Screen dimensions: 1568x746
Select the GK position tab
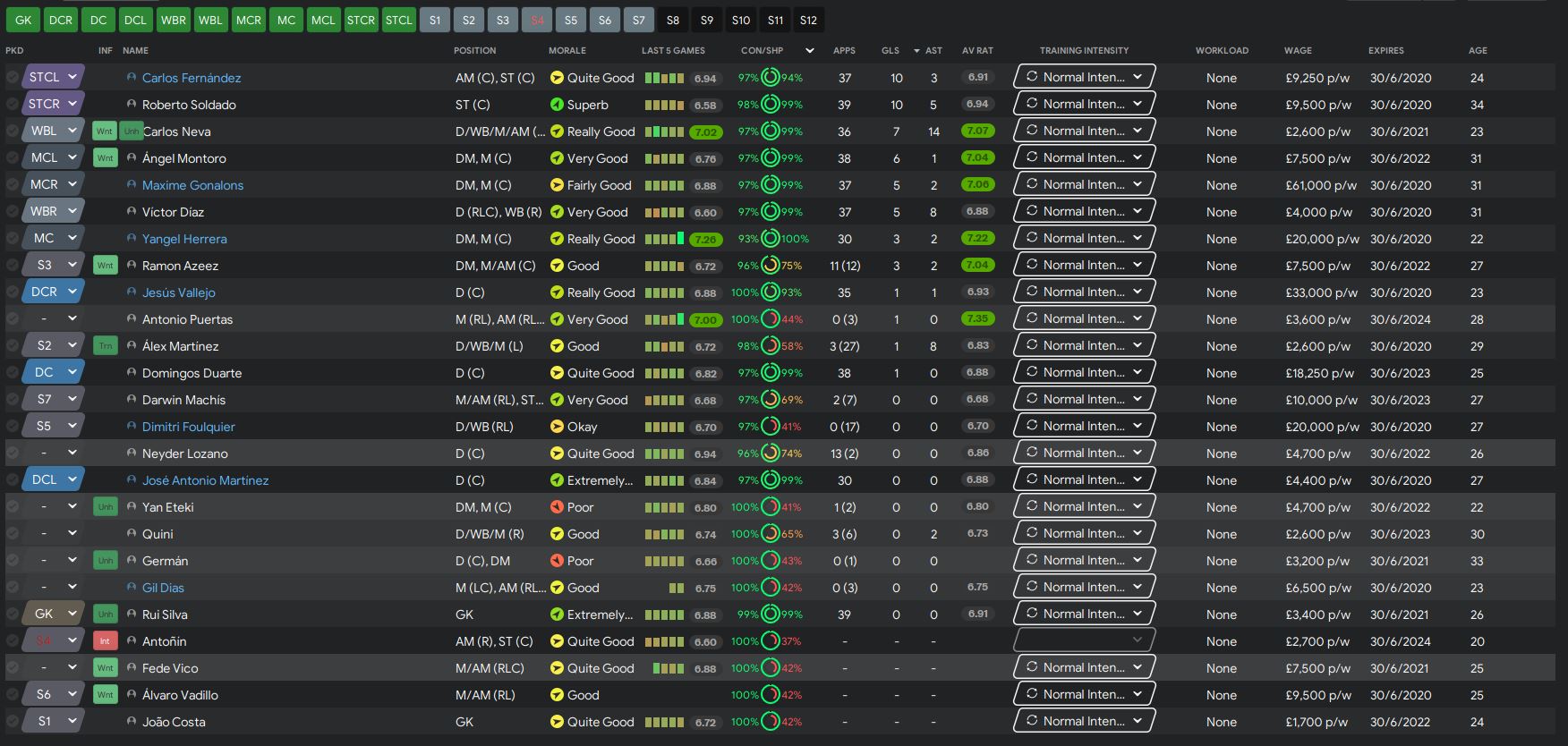[x=23, y=20]
